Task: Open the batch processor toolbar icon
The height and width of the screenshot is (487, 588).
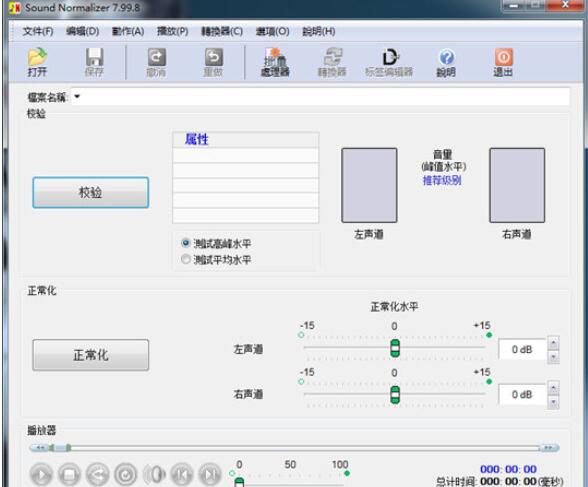Action: 275,57
